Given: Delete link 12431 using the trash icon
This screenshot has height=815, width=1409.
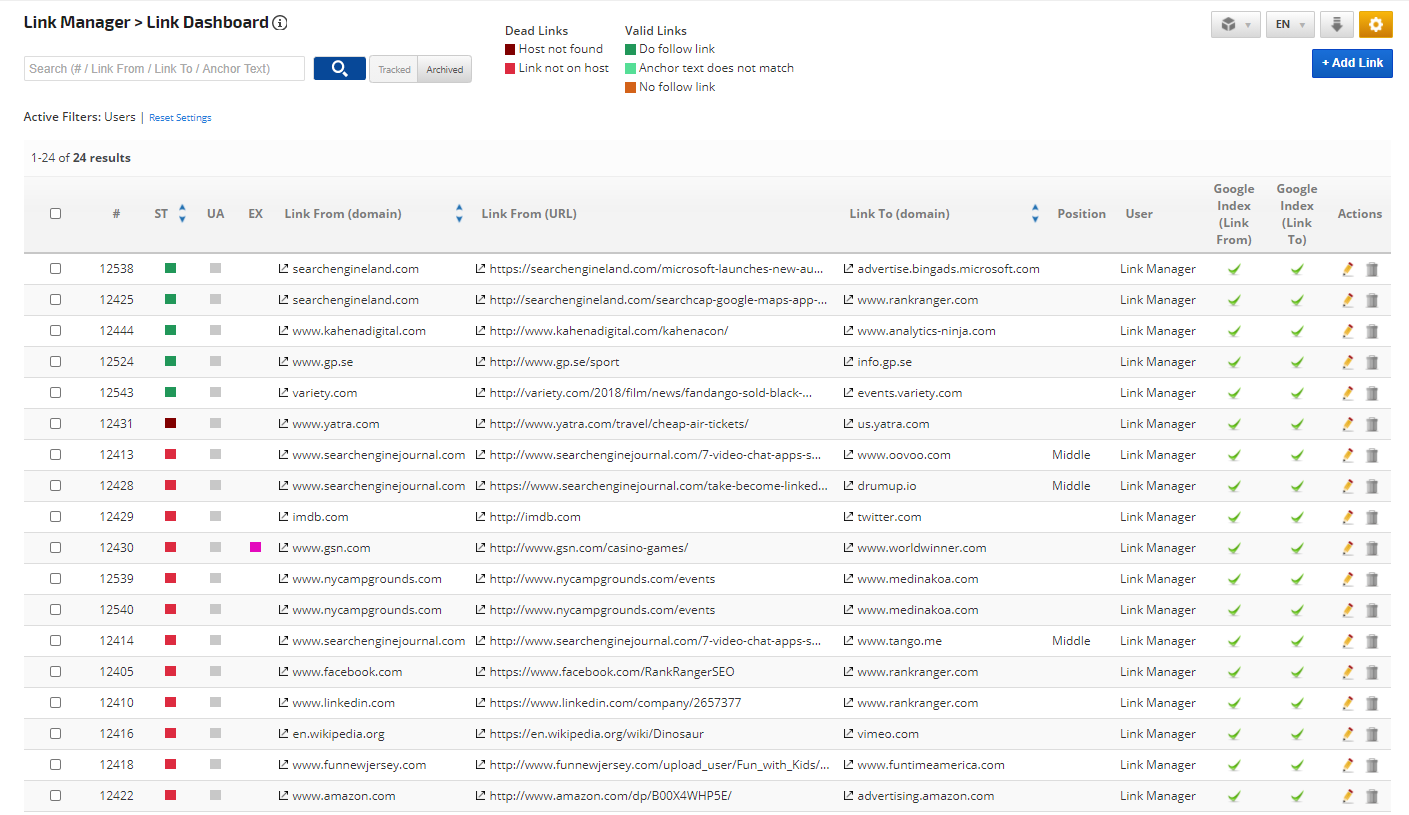Looking at the screenshot, I should (1372, 424).
